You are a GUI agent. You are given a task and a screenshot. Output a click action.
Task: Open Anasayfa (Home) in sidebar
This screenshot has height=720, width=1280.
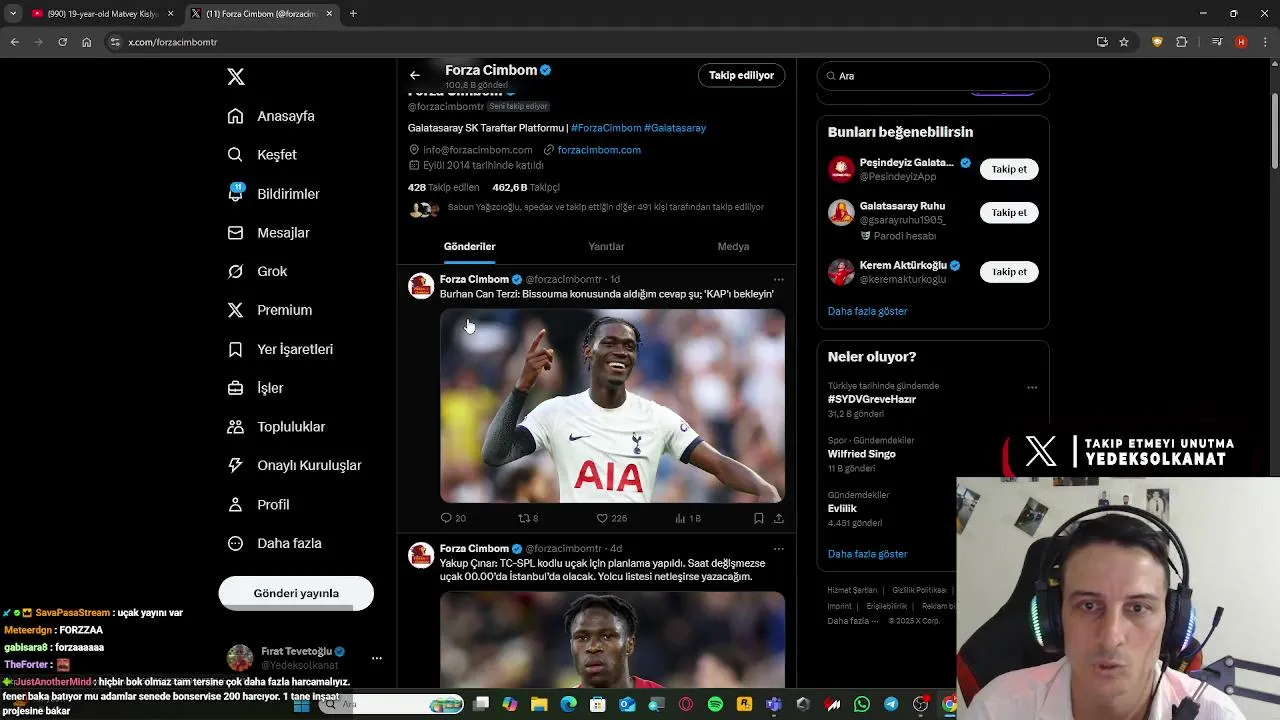pyautogui.click(x=271, y=116)
